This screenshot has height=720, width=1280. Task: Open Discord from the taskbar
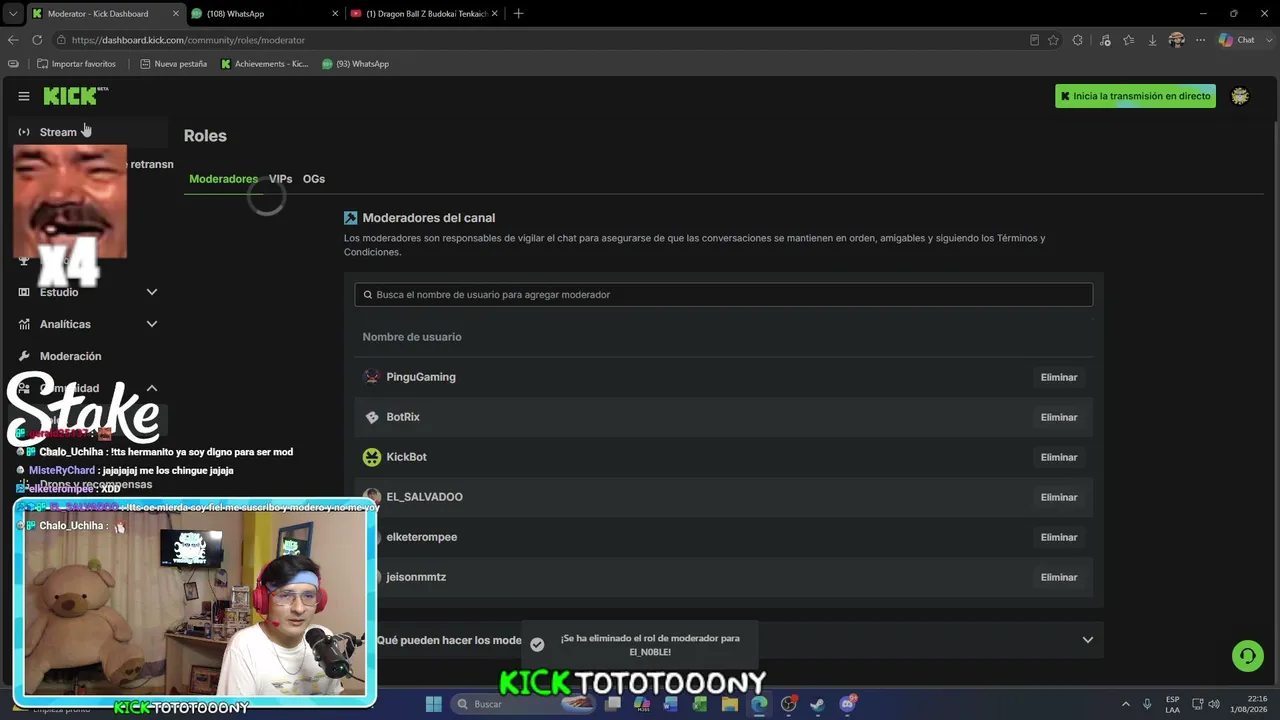848,704
